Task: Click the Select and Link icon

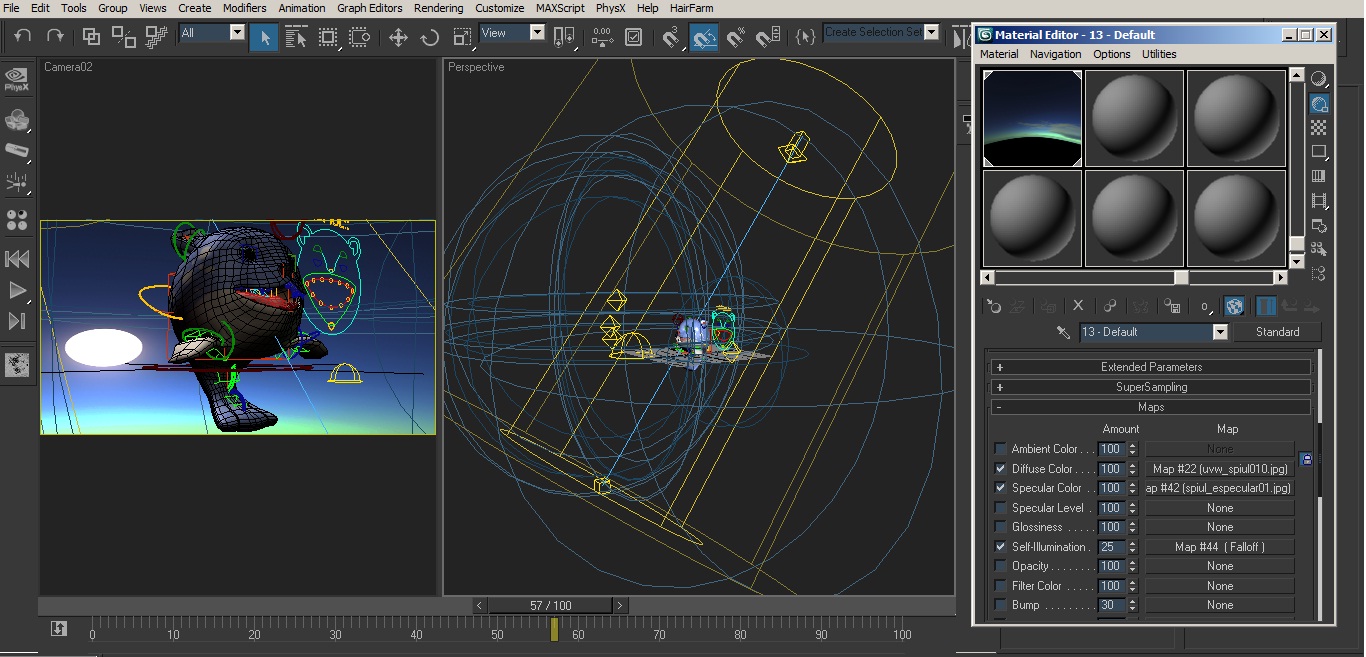Action: coord(91,37)
